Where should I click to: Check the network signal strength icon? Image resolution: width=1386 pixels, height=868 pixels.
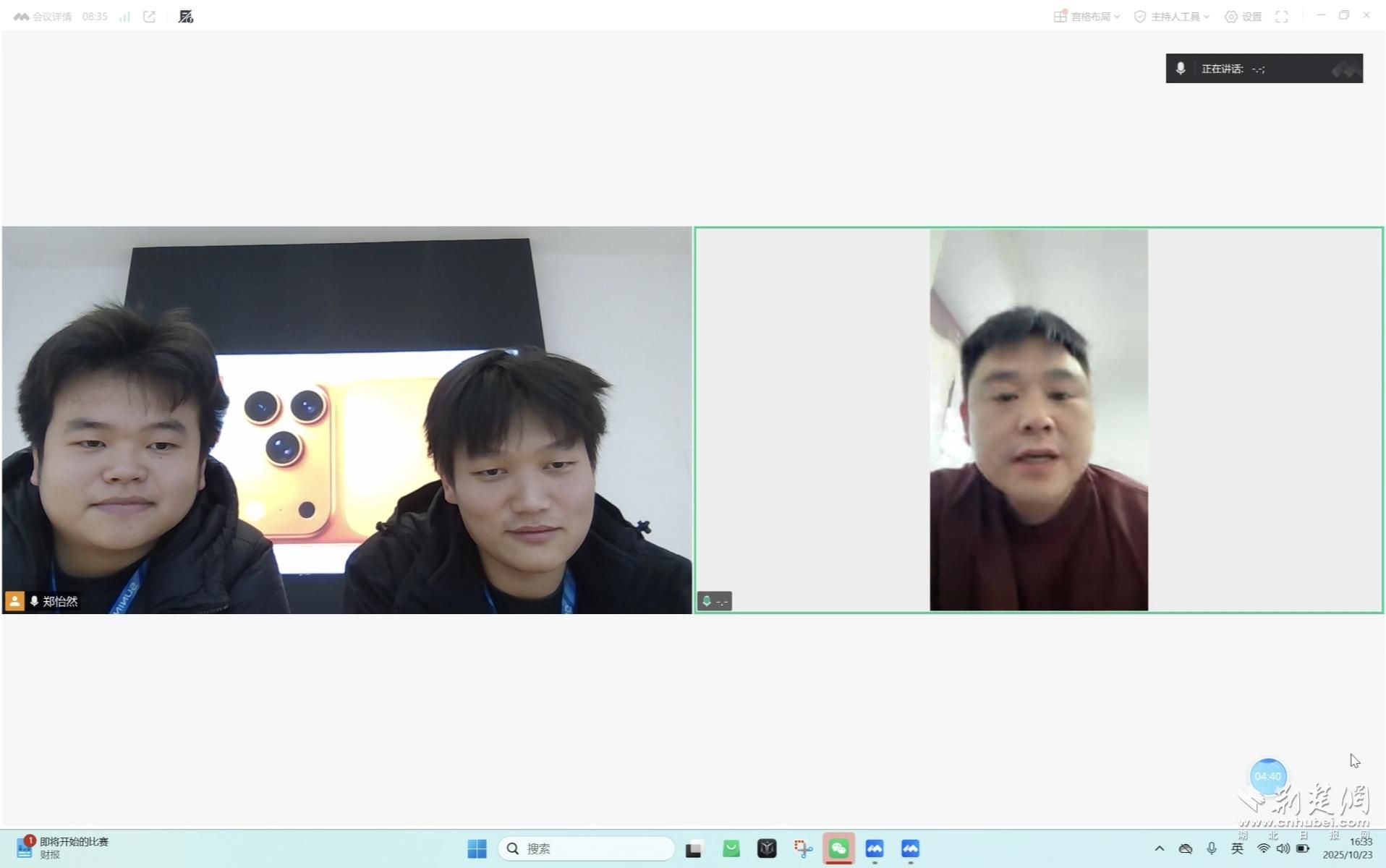coord(124,17)
